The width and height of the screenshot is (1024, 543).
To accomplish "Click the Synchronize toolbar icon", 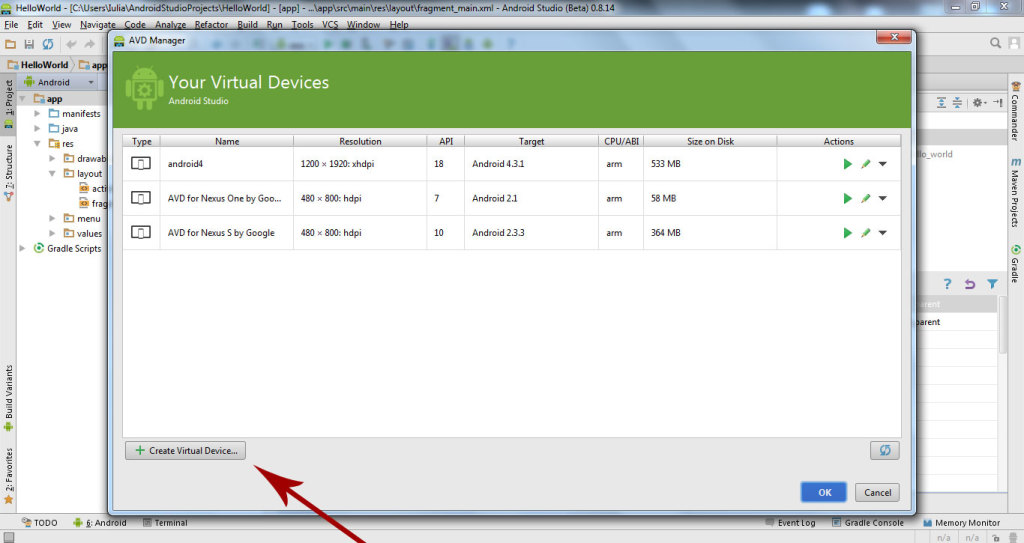I will tap(48, 44).
